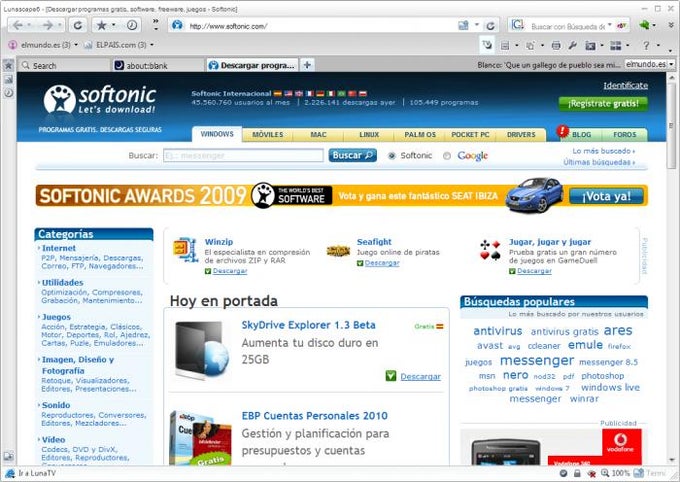Open the forward button history dropdown arrow
680x482 pixels.
59,25
